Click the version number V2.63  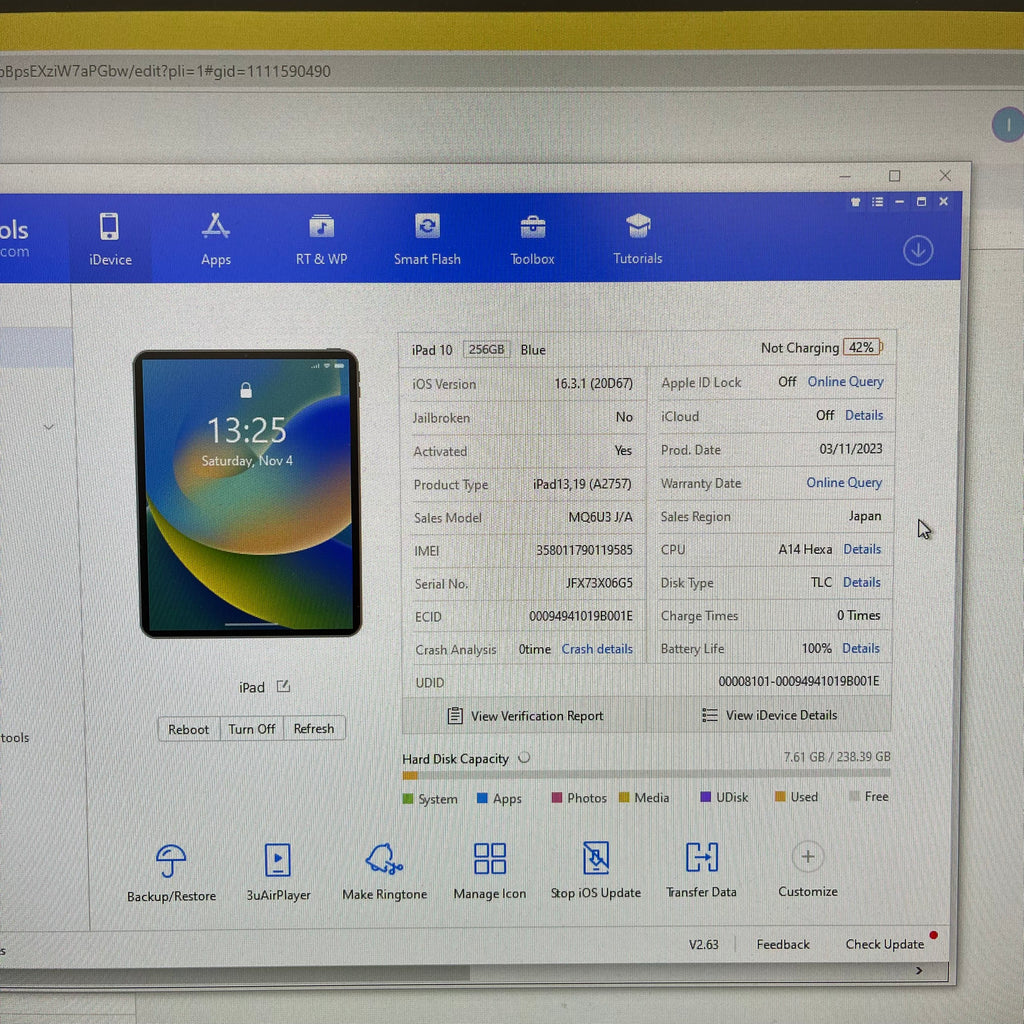(x=703, y=944)
